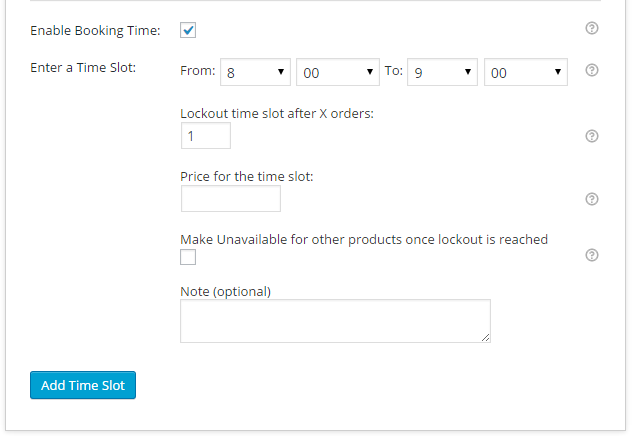The height and width of the screenshot is (438, 632).
Task: Show help for Price for the time slot
Action: tap(592, 199)
